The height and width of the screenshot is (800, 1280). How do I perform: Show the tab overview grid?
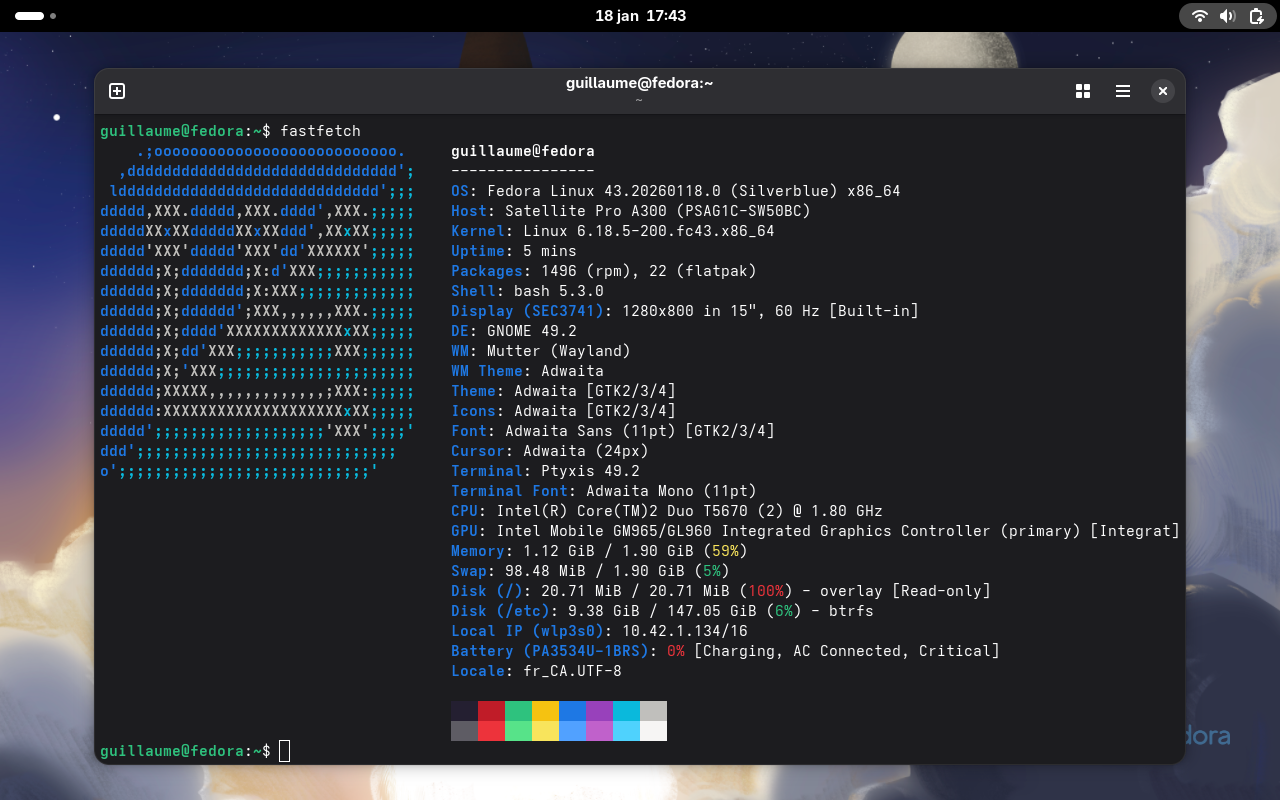1082,91
